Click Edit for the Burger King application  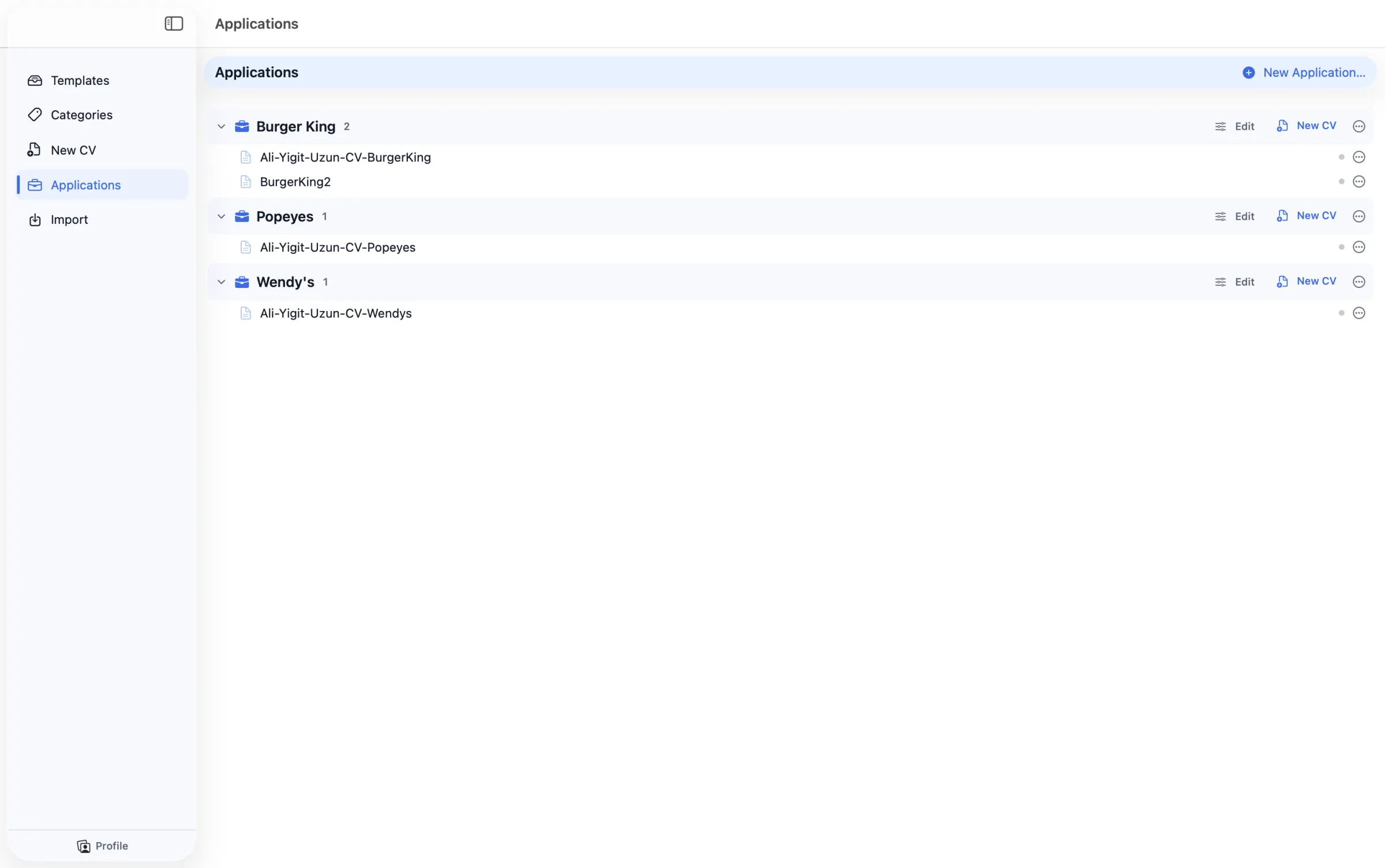[1235, 126]
